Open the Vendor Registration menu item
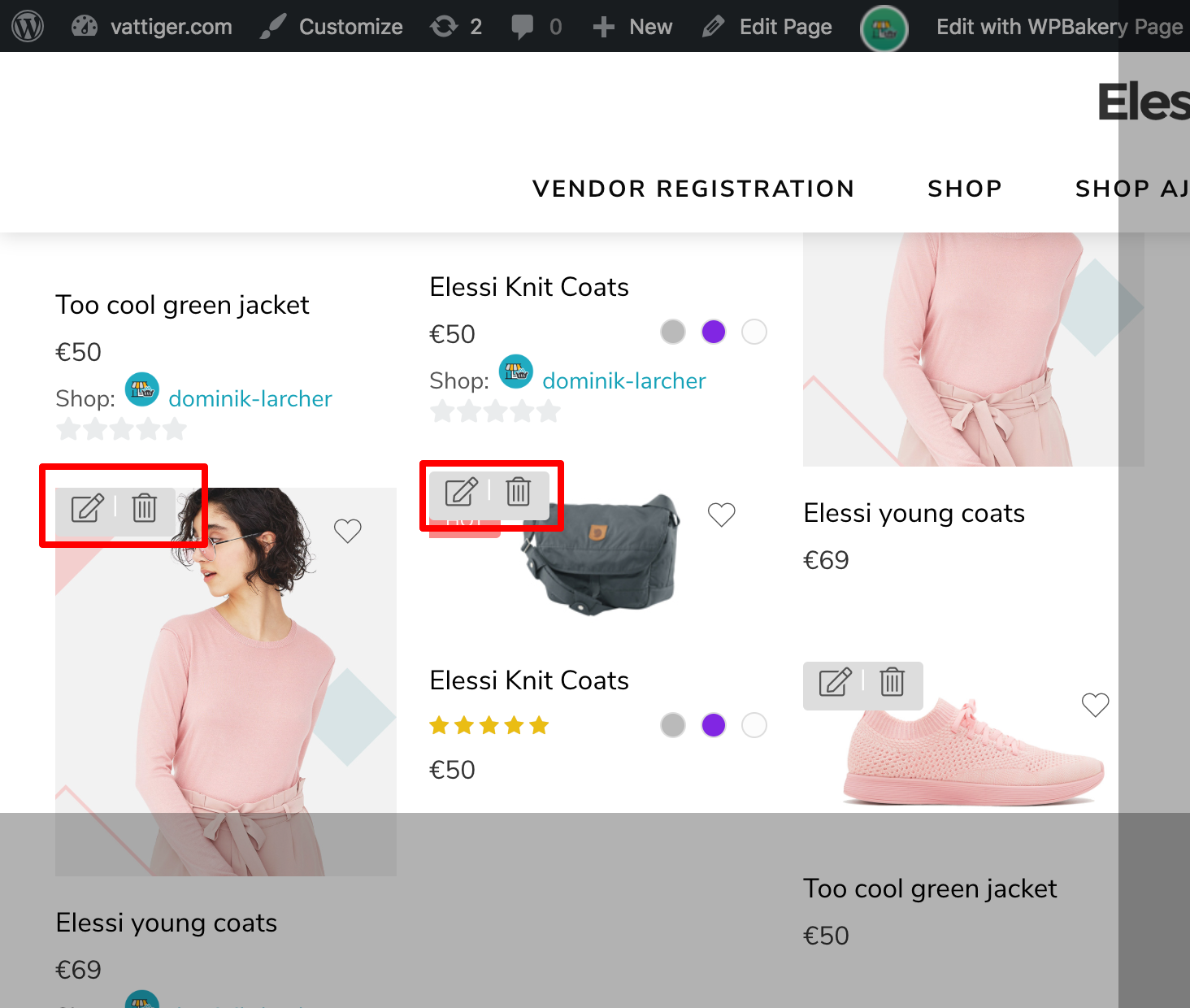 point(693,189)
